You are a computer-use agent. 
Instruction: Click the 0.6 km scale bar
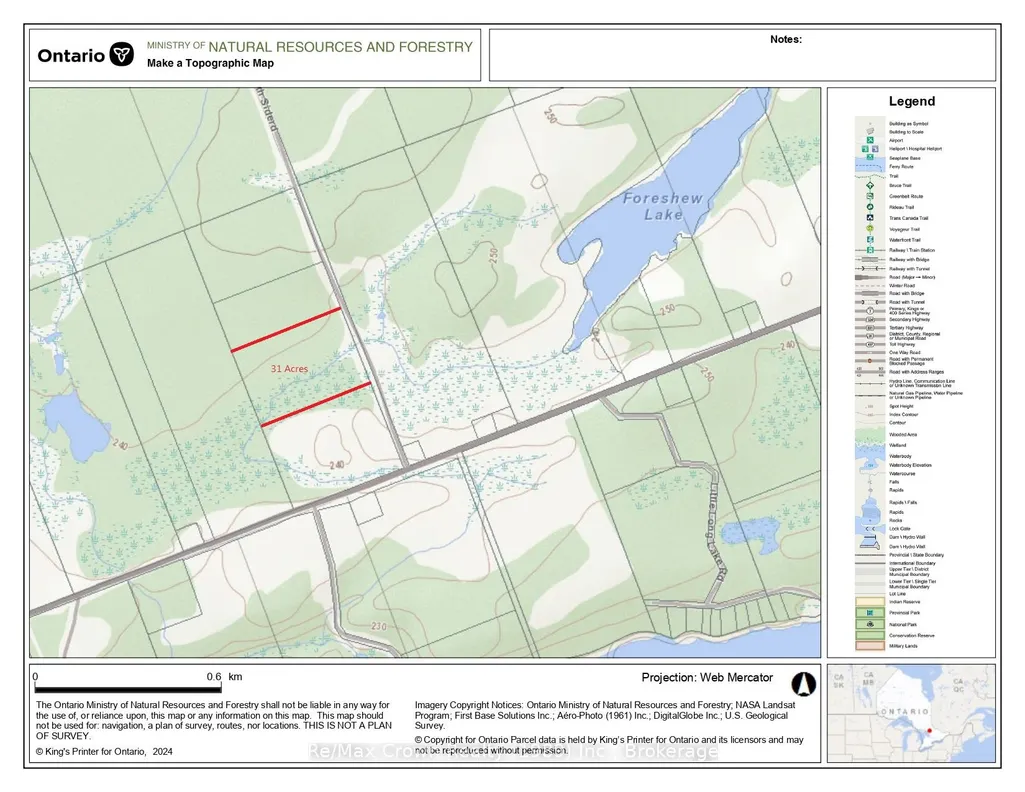127,689
